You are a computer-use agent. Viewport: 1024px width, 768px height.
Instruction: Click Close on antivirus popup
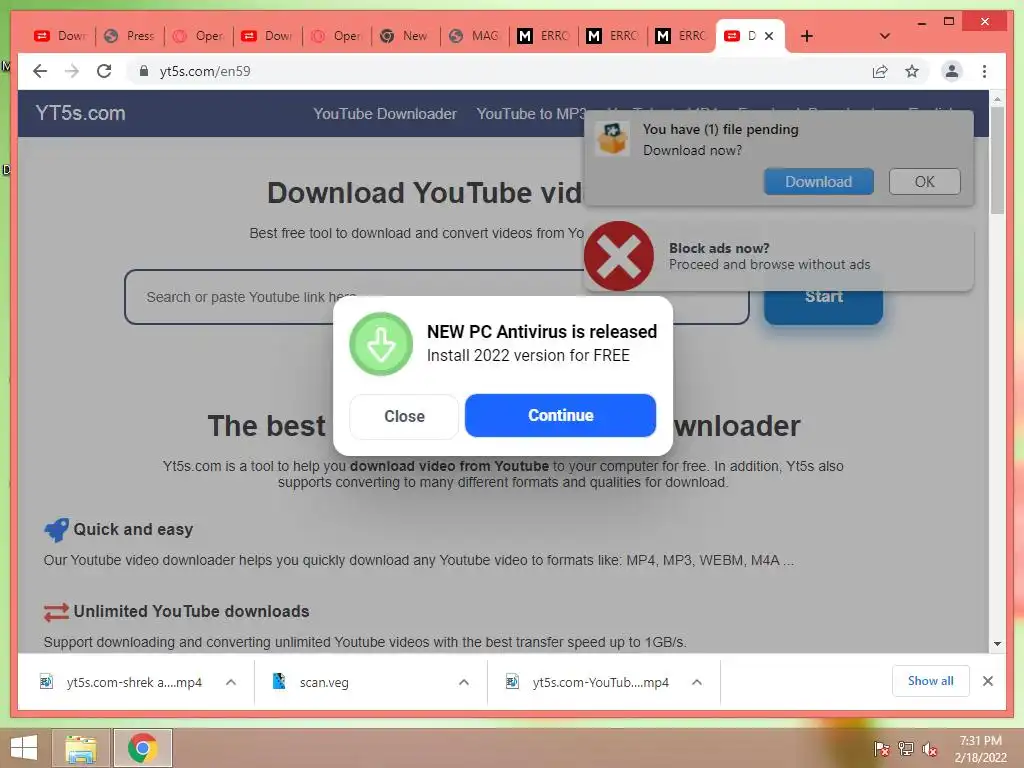click(404, 416)
